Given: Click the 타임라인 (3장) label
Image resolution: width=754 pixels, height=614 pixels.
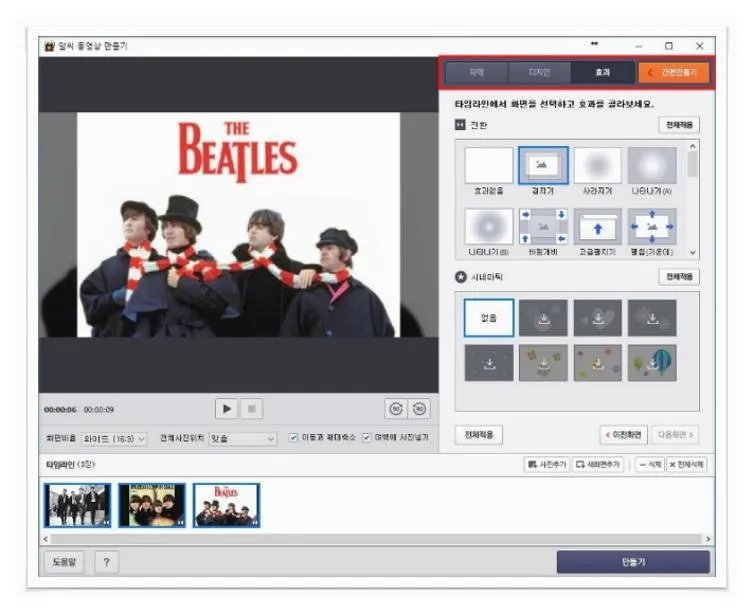Looking at the screenshot, I should 70,464.
